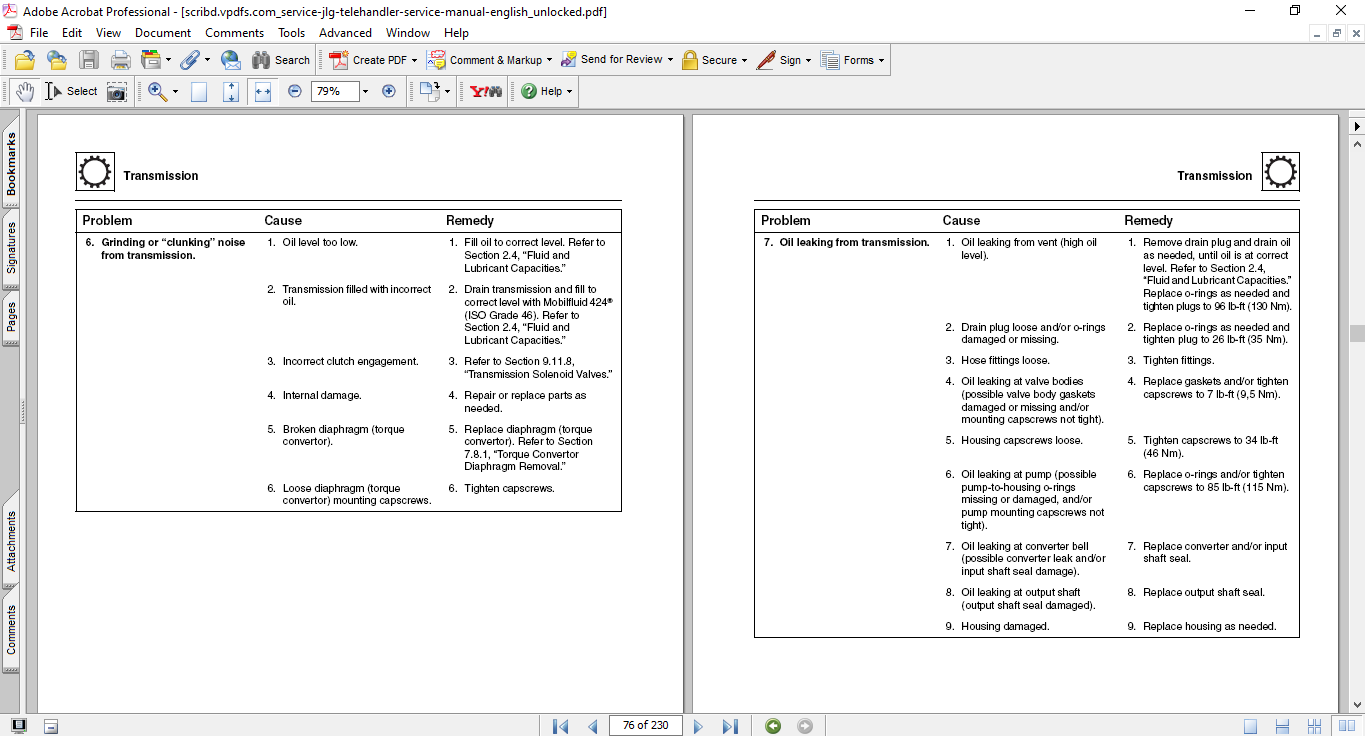
Task: Click the zoom out minus button
Action: pos(295,91)
